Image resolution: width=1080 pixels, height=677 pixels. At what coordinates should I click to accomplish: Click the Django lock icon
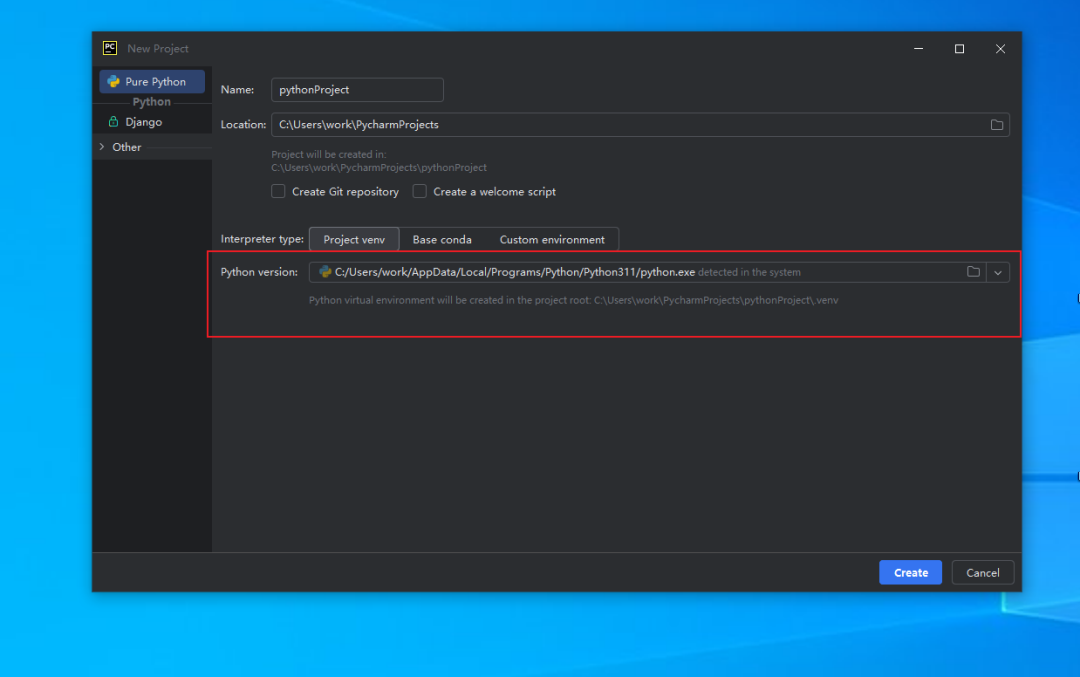[113, 122]
